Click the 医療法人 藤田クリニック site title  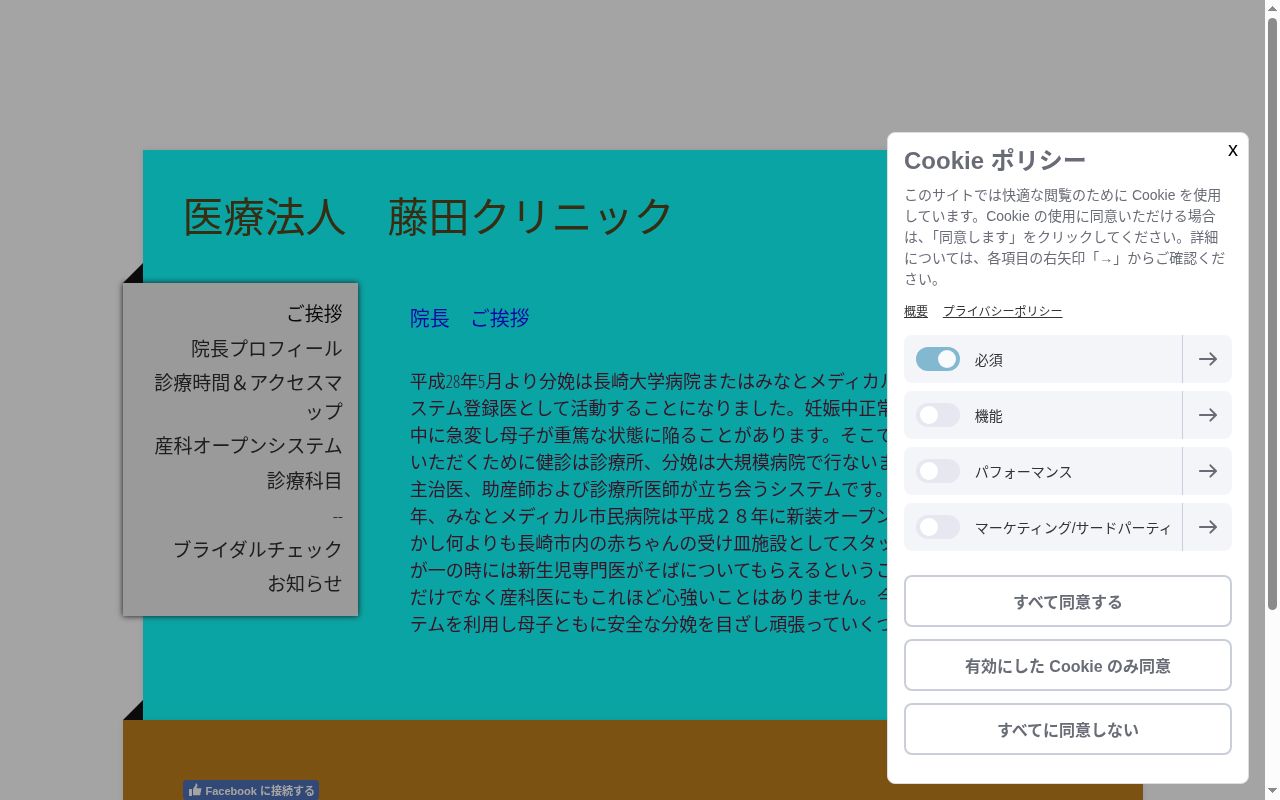click(429, 216)
